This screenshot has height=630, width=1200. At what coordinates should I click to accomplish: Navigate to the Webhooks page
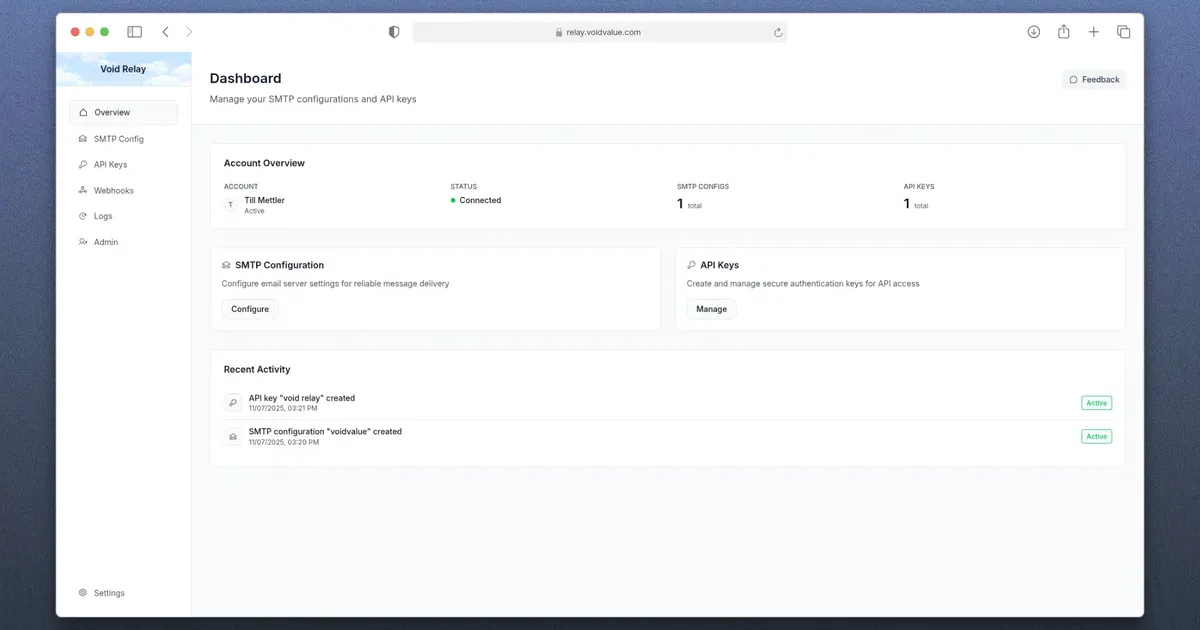tap(113, 191)
